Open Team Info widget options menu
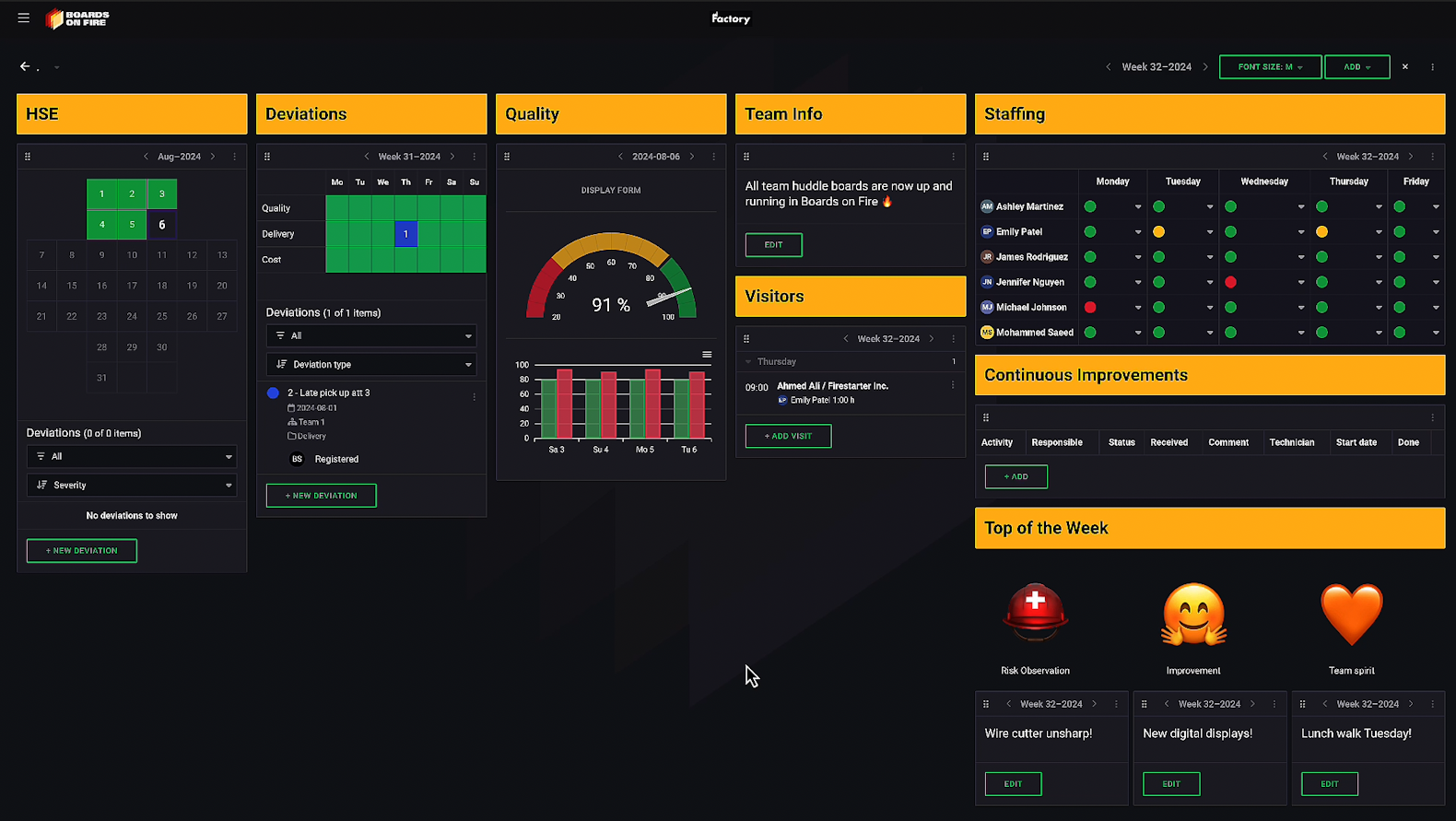The width and height of the screenshot is (1456, 821). tap(954, 157)
